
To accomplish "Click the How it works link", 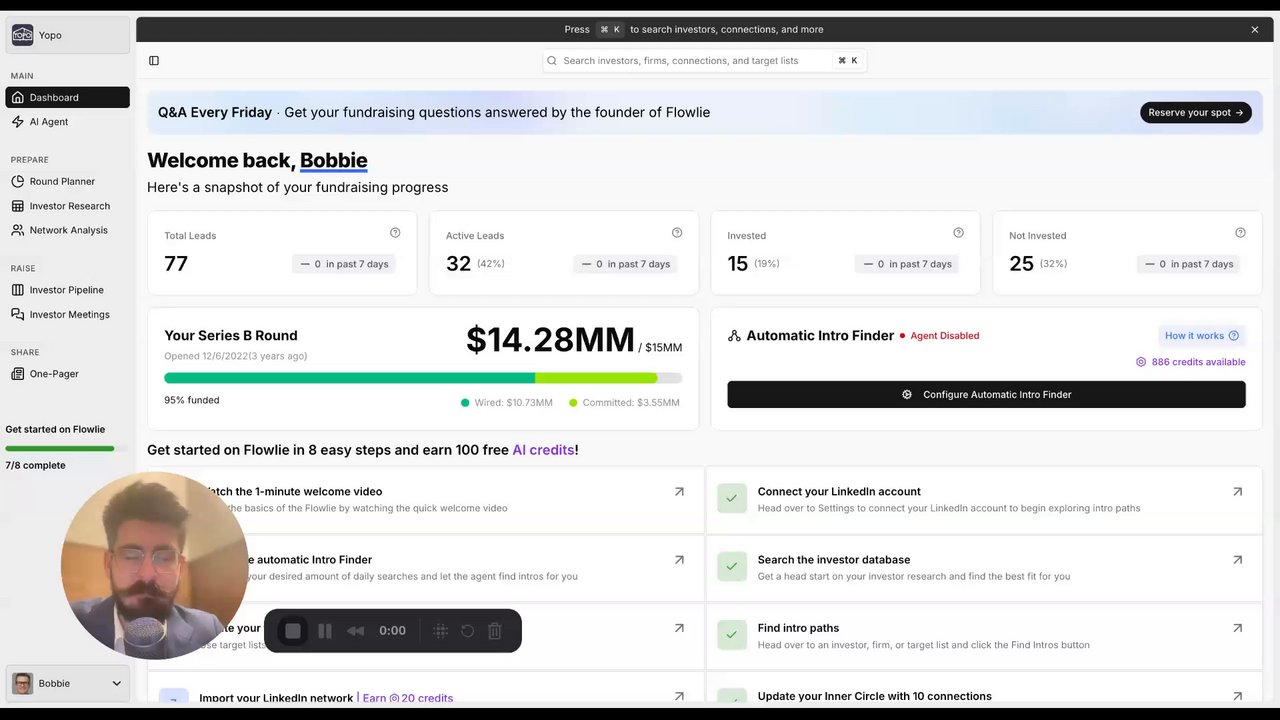I will point(1201,336).
